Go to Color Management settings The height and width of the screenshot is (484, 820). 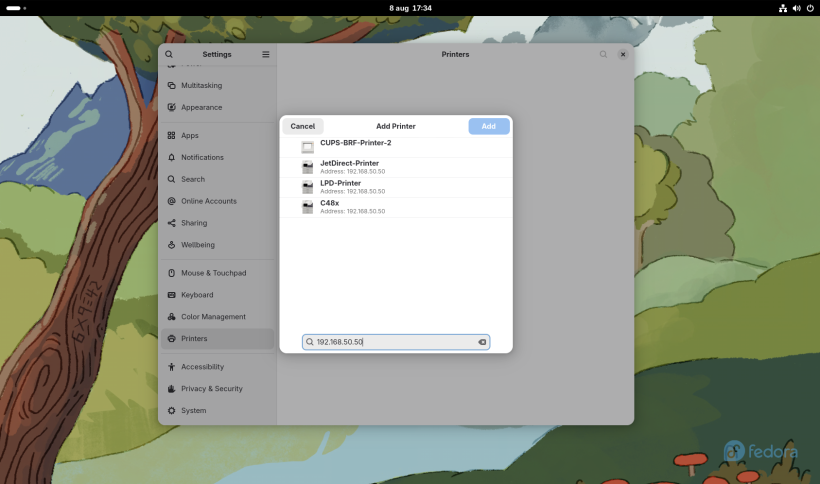point(218,317)
